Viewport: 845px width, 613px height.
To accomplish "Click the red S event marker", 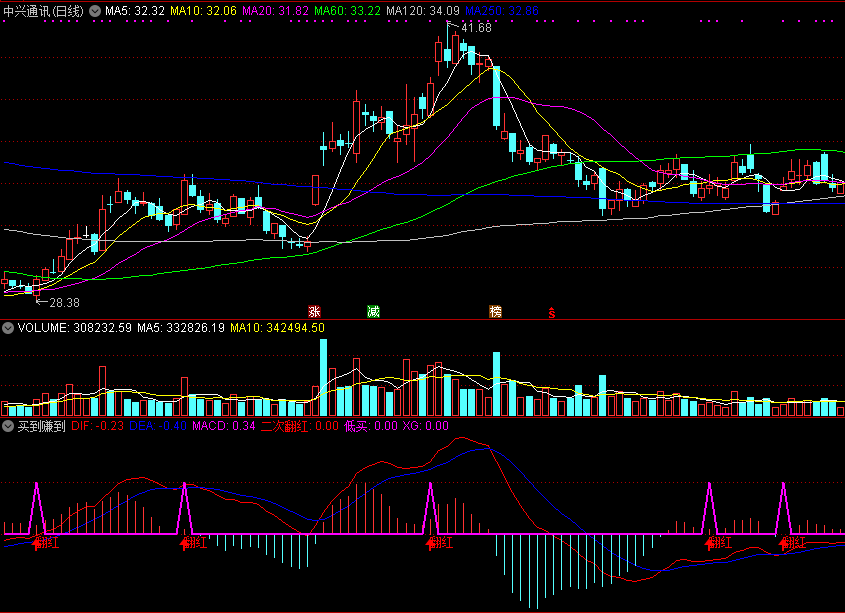I will click(x=551, y=312).
